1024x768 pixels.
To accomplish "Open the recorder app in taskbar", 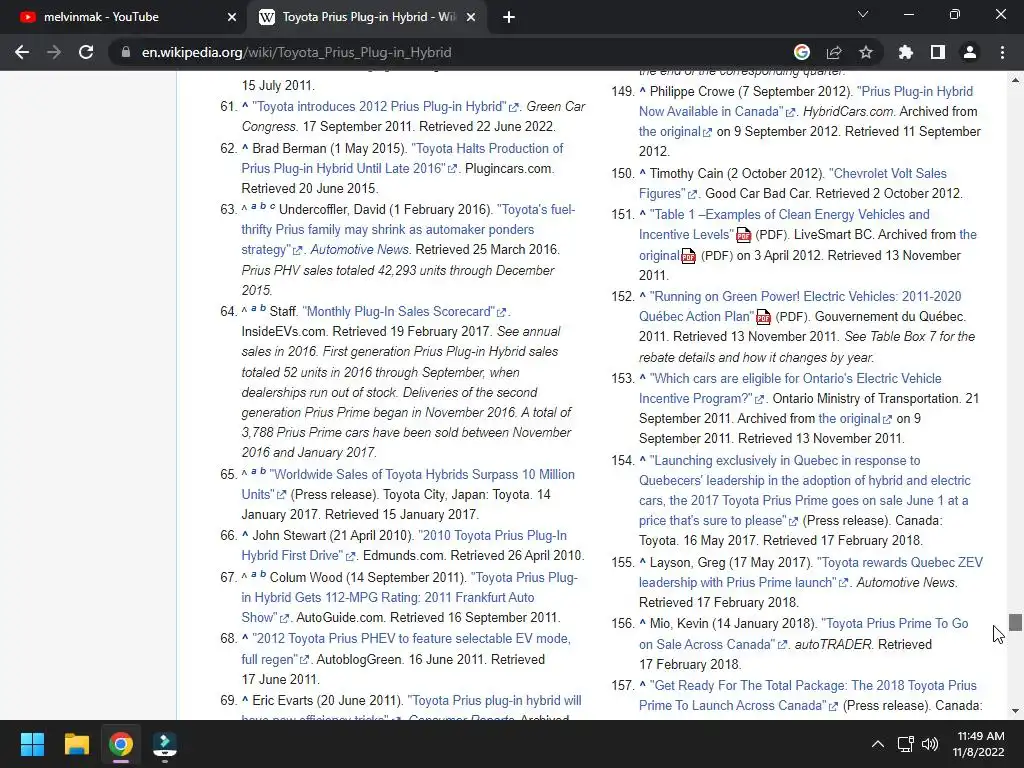I will 165,745.
